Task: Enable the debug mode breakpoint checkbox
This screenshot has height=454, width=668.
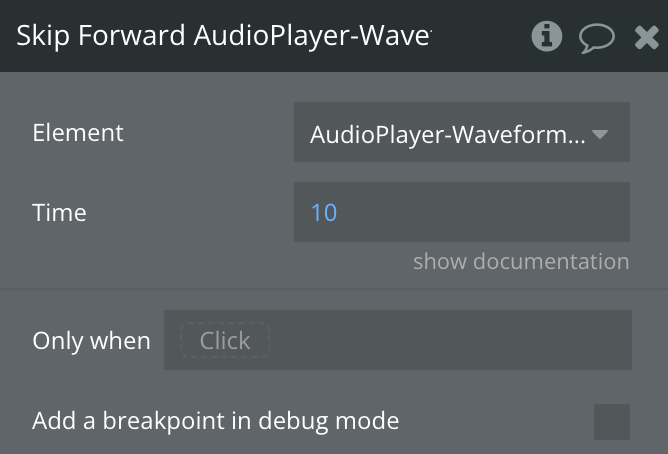Action: click(x=612, y=422)
